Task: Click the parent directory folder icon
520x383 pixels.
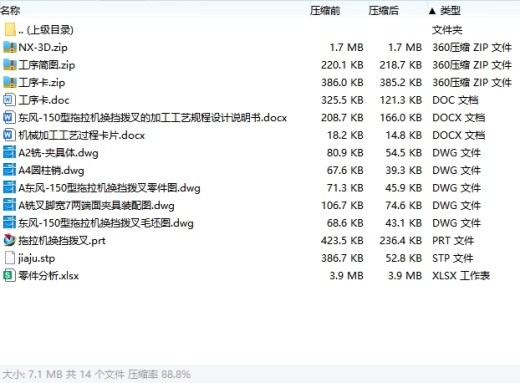Action: pos(10,30)
